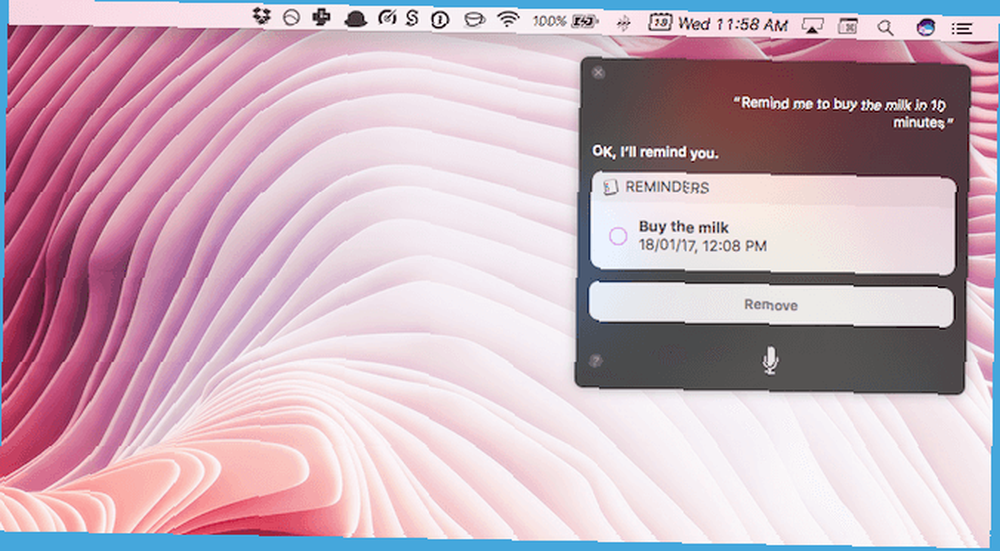Image resolution: width=1000 pixels, height=551 pixels.
Task: Click the circular icon right of Dropbox
Action: [x=291, y=18]
